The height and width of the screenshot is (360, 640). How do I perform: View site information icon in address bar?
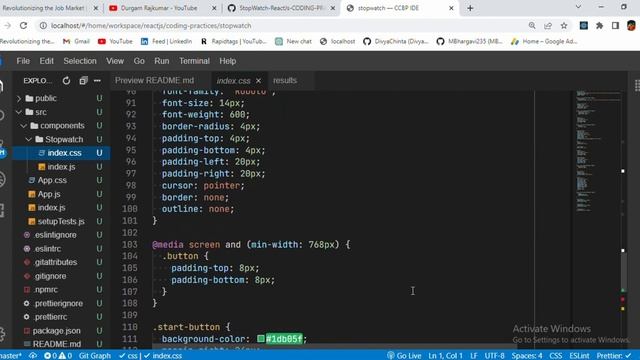(43, 25)
